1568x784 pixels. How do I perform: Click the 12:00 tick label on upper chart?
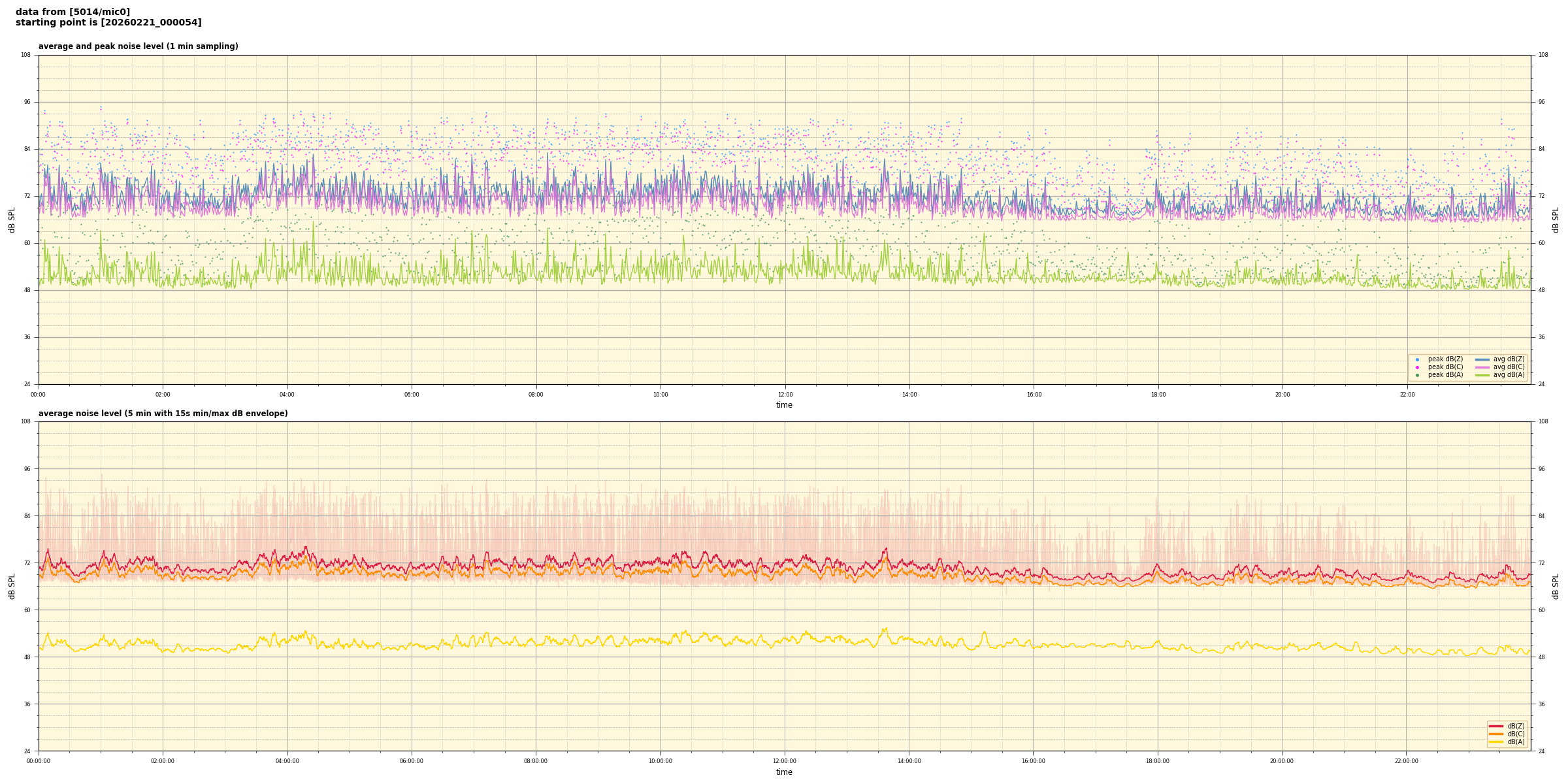[x=785, y=395]
